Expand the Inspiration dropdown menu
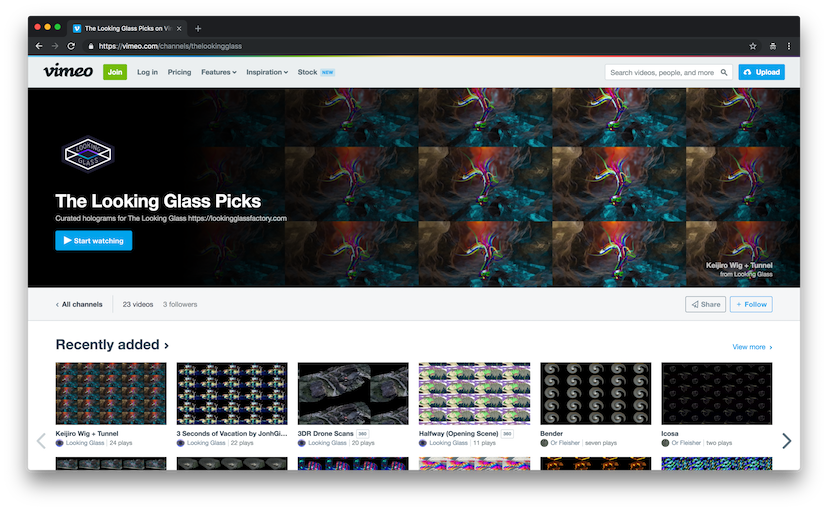 267,72
